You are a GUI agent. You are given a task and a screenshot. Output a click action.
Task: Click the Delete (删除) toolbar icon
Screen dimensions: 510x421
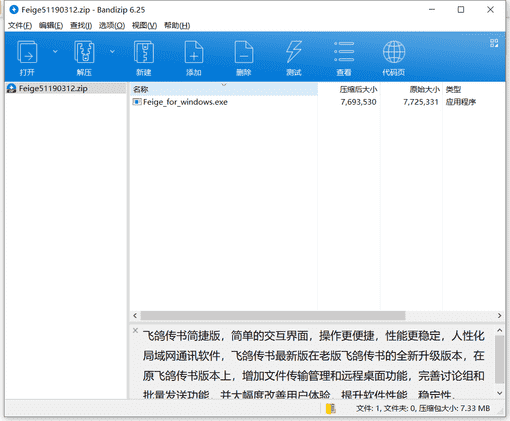tap(244, 52)
